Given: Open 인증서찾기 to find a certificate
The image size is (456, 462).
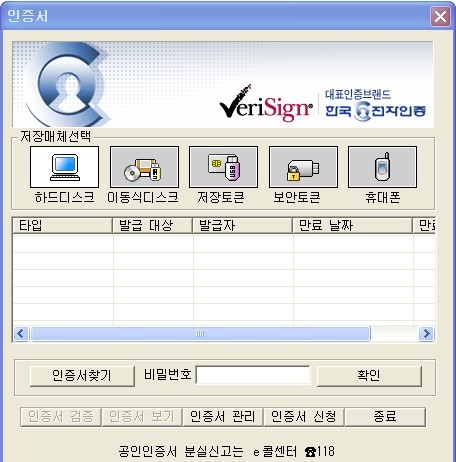Looking at the screenshot, I should click(x=82, y=376).
